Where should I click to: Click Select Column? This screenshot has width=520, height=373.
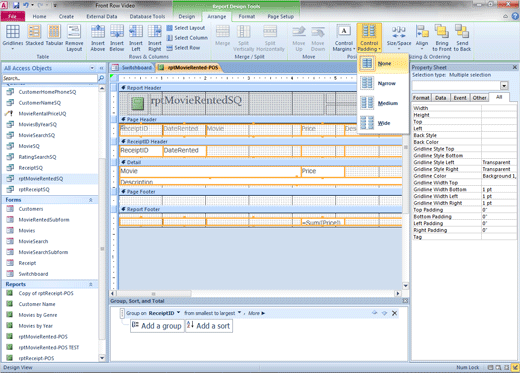[x=187, y=38]
